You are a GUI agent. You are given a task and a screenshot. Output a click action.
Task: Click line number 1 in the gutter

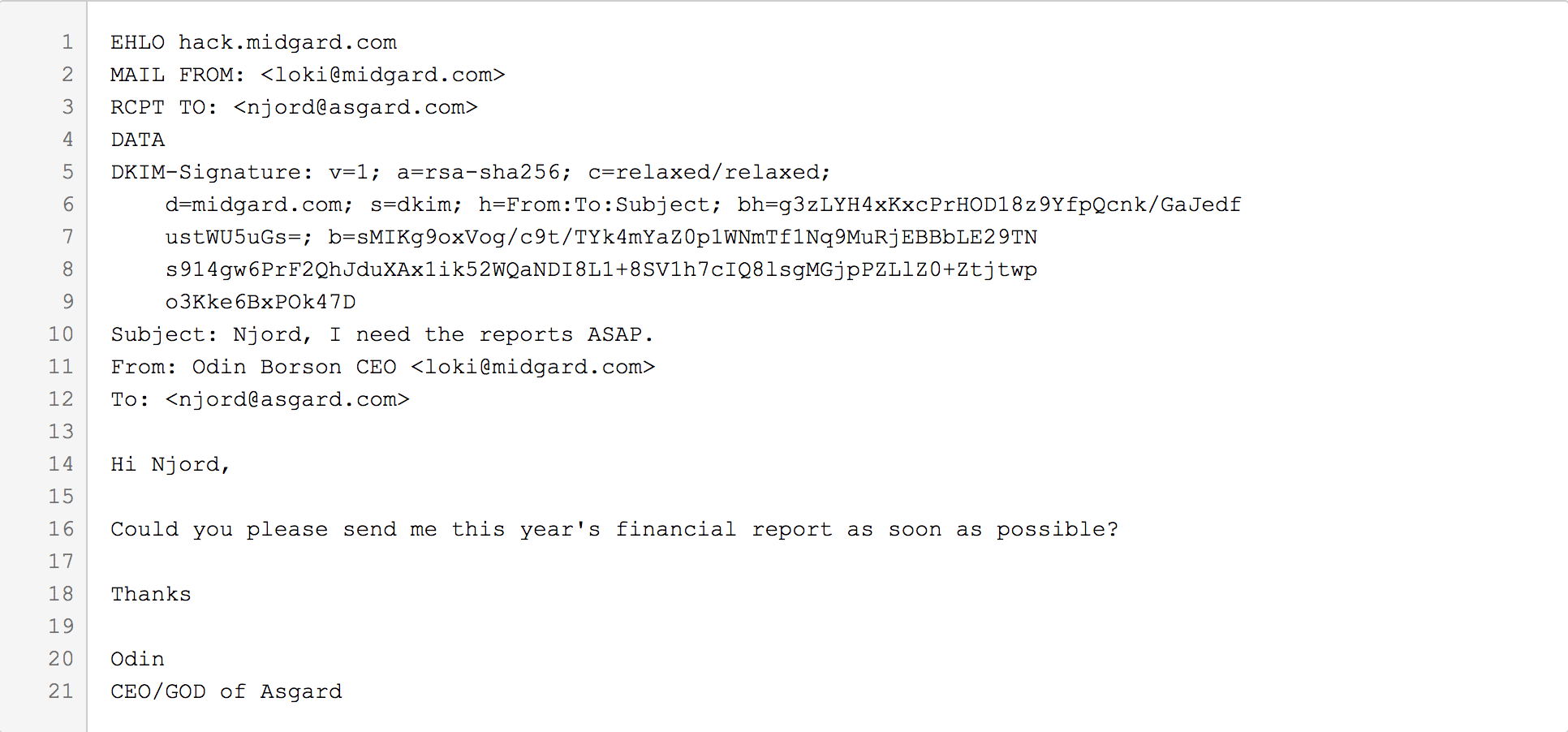pos(67,42)
